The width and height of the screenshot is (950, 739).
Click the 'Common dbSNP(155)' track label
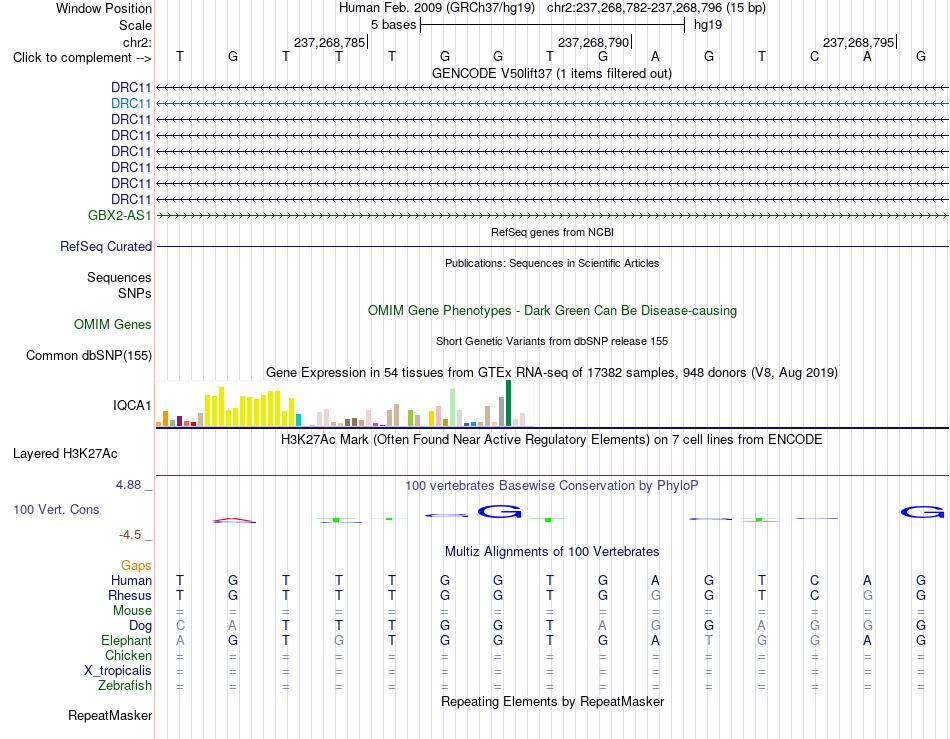pos(88,356)
